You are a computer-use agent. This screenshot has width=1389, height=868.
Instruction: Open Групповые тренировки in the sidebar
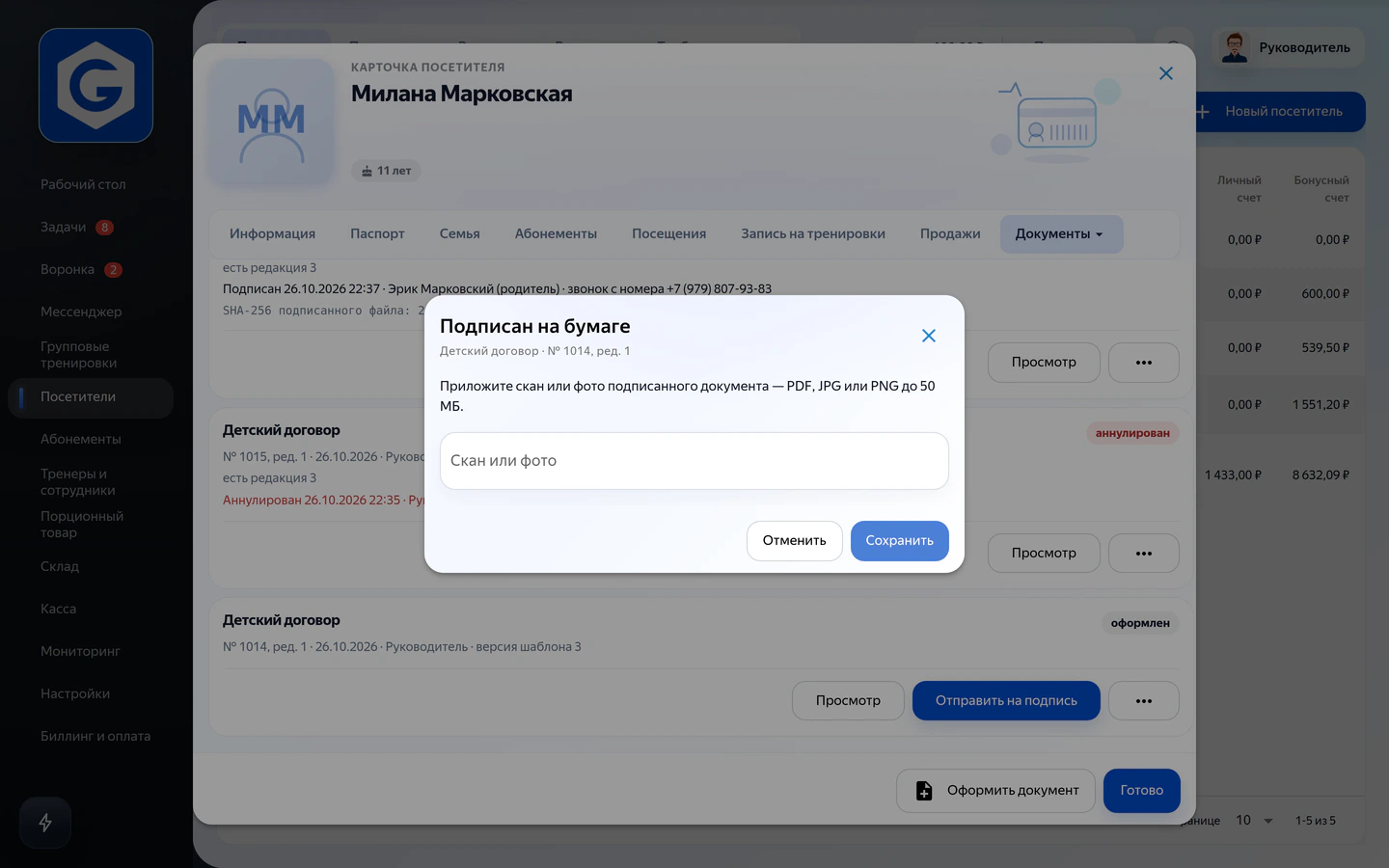pos(78,355)
